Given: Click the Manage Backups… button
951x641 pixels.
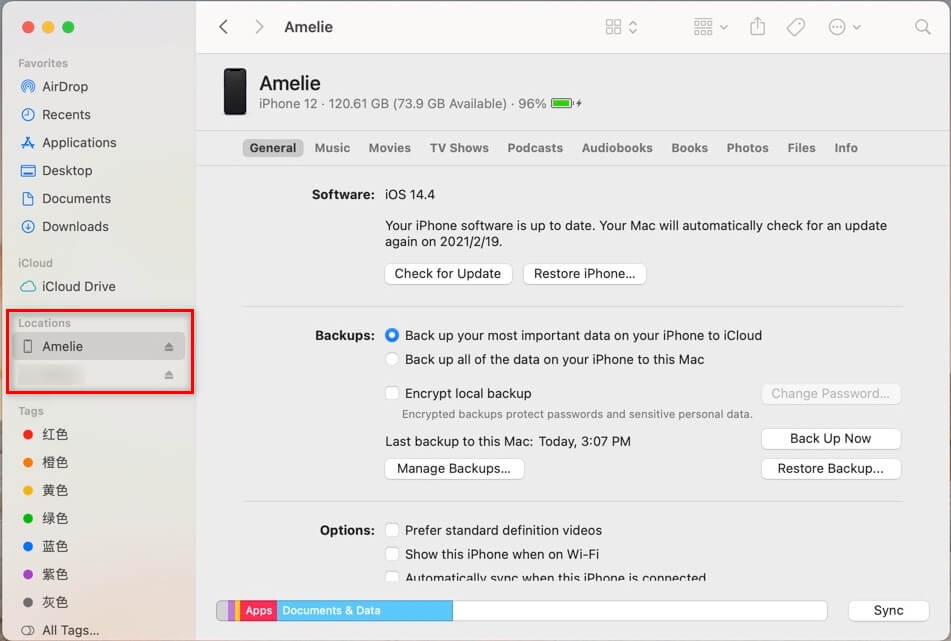Looking at the screenshot, I should point(454,469).
